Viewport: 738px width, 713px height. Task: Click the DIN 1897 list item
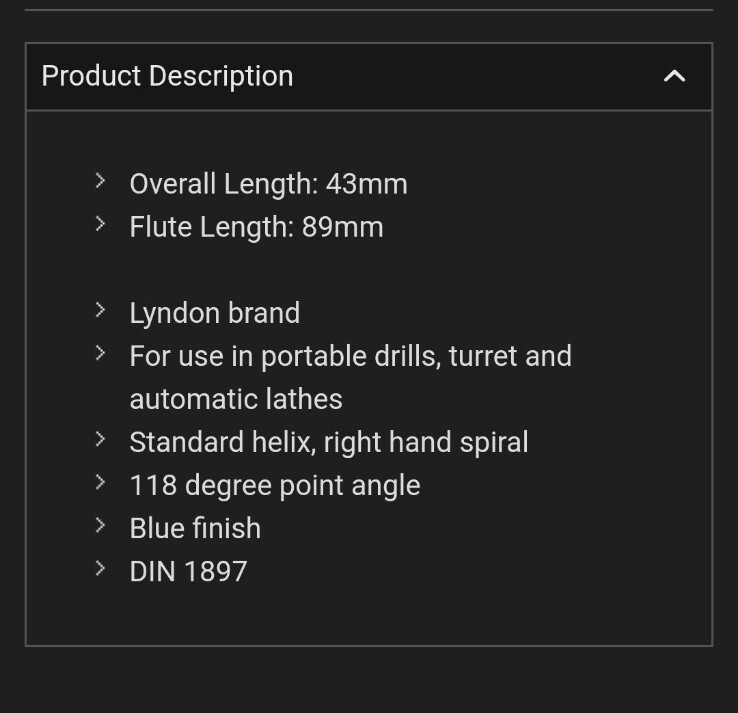coord(188,572)
